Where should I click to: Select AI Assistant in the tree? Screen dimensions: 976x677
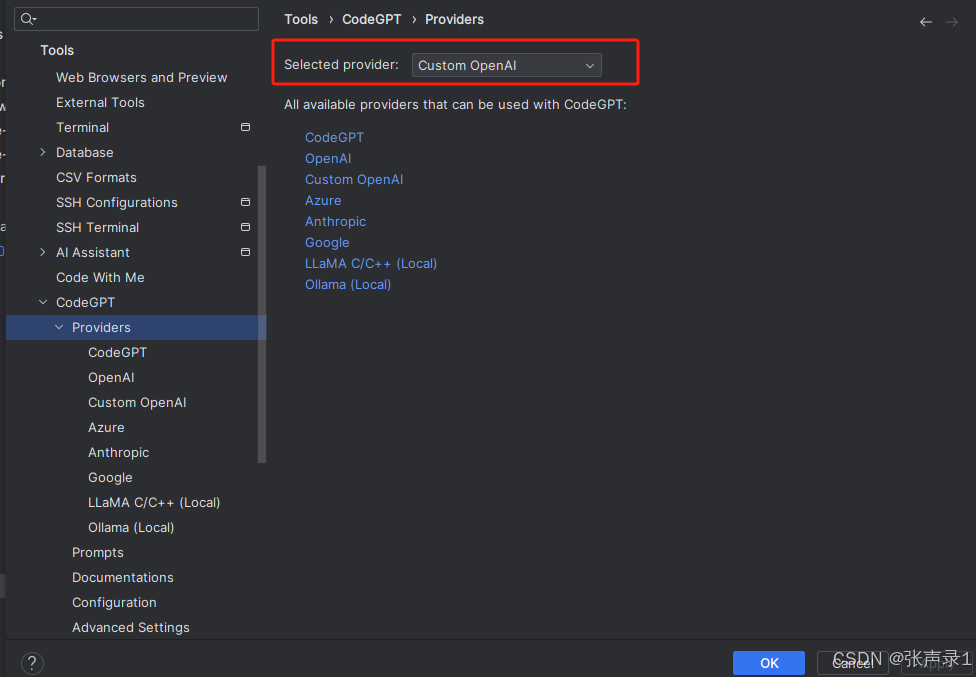point(93,252)
